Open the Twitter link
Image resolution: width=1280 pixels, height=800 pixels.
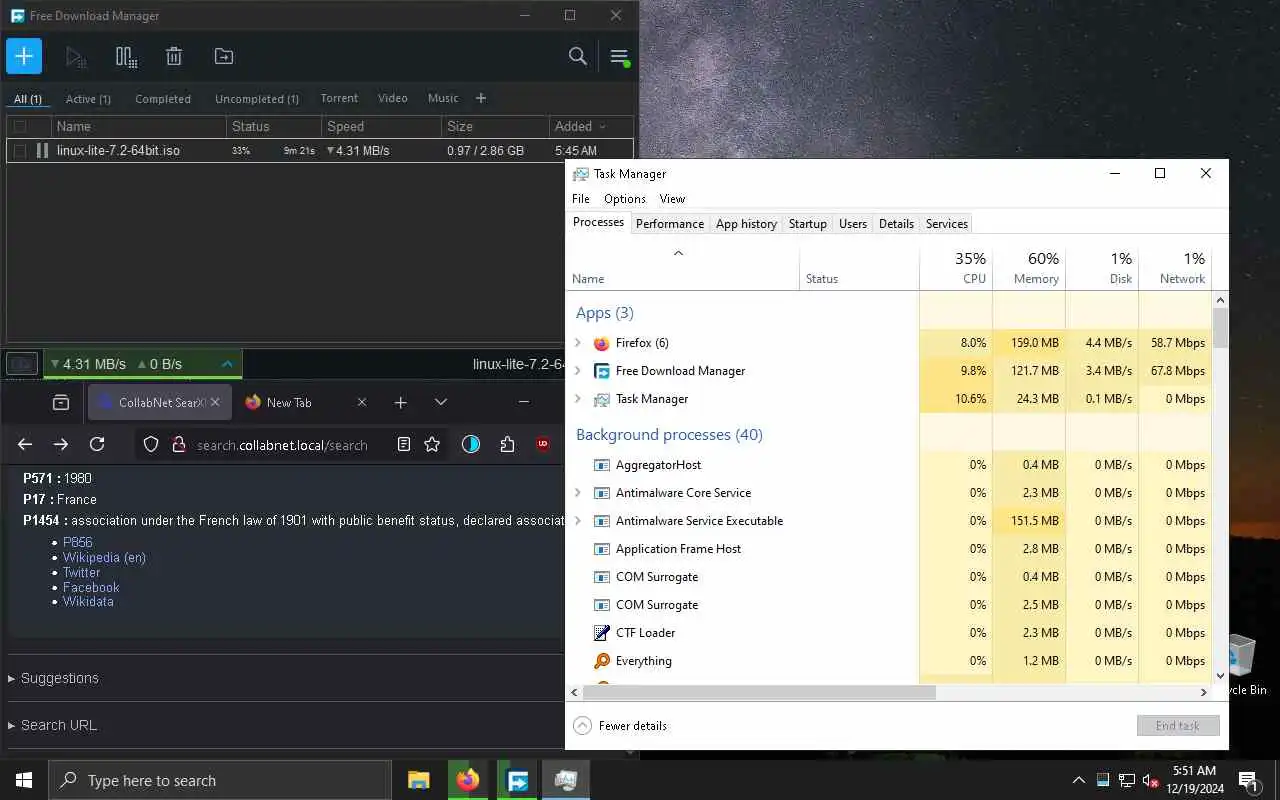(x=81, y=572)
